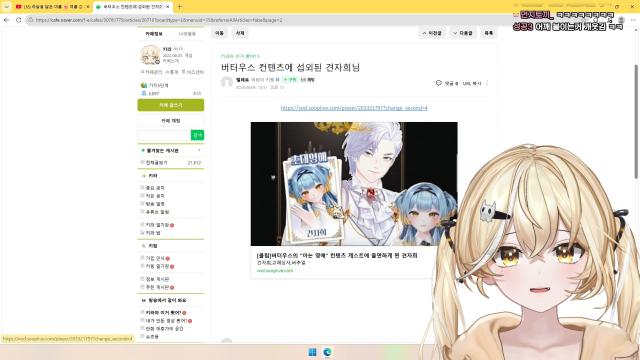
Task: Click the 삭제 button above the post
Action: click(240, 33)
